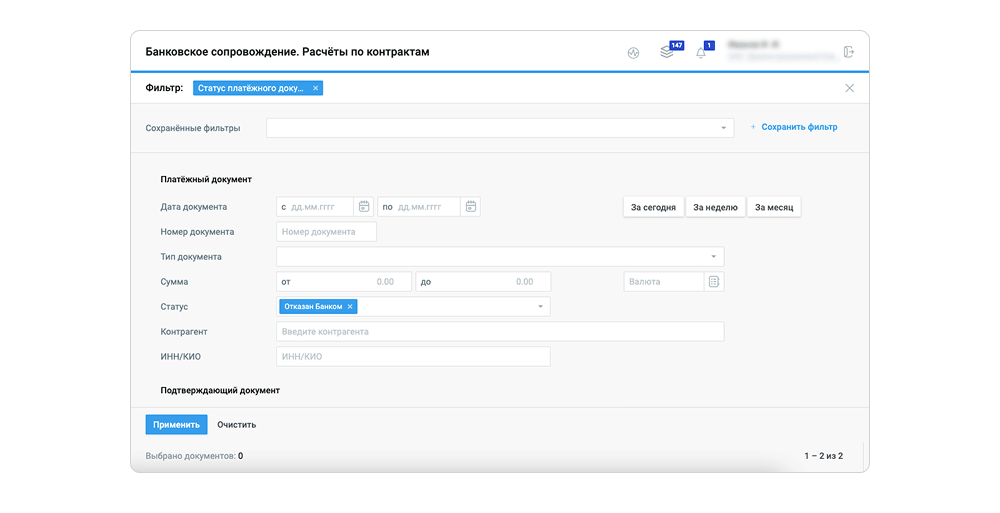Screen dimensions: 1000x513
Task: Click the 'Очистить' button
Action: [x=237, y=424]
